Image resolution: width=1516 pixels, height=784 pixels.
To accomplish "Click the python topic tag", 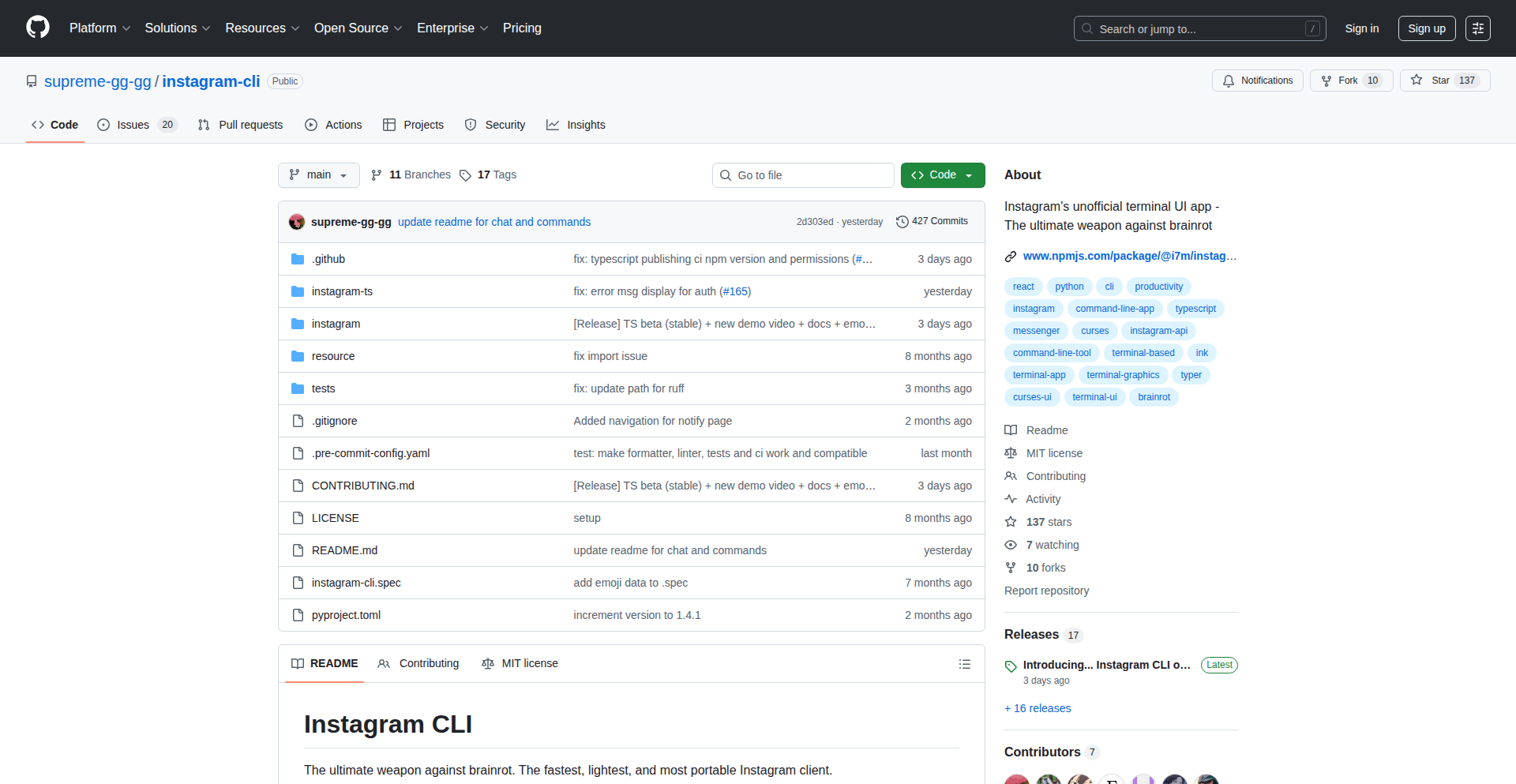I will [1069, 287].
